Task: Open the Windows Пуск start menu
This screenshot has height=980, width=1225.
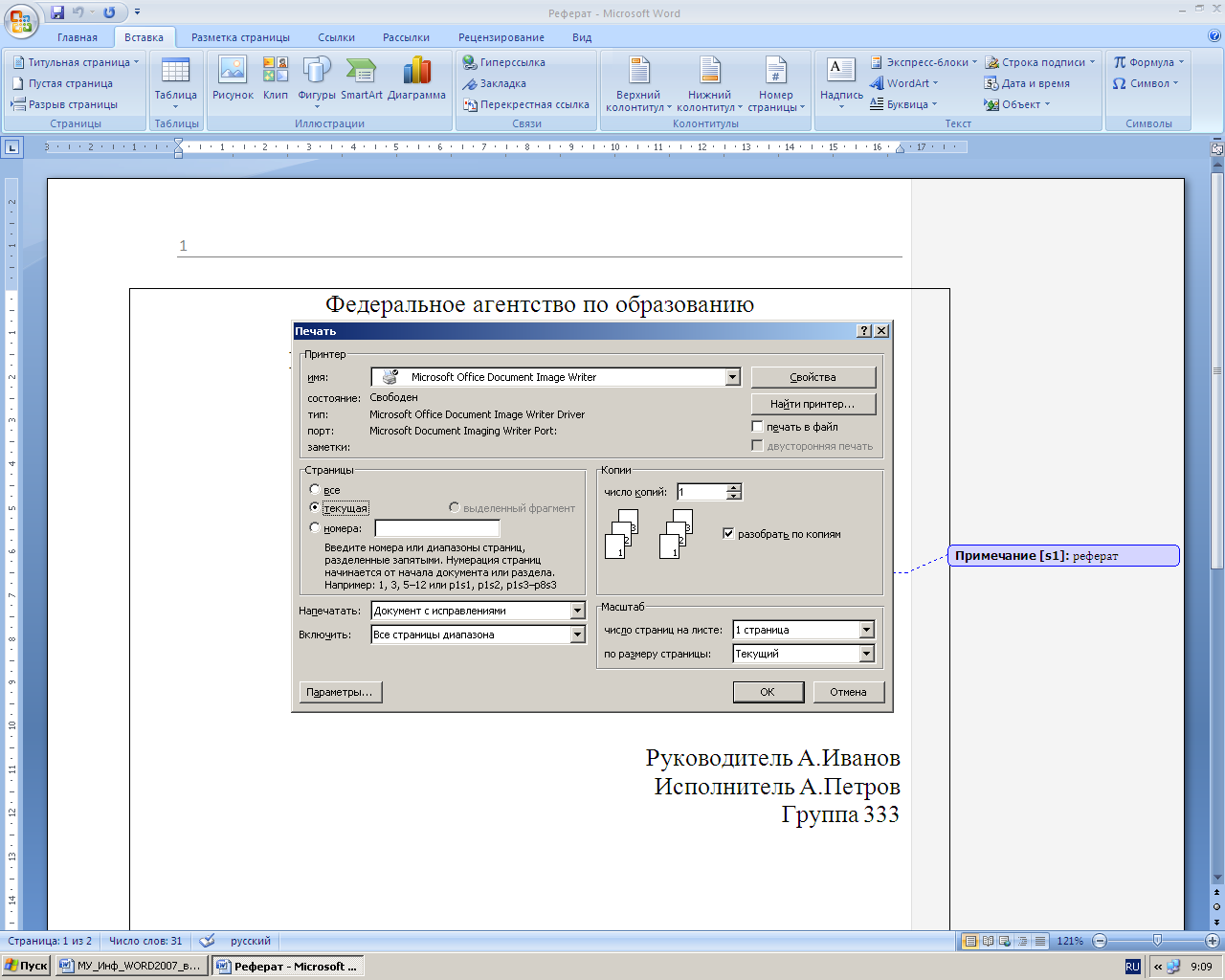Action: 26,967
